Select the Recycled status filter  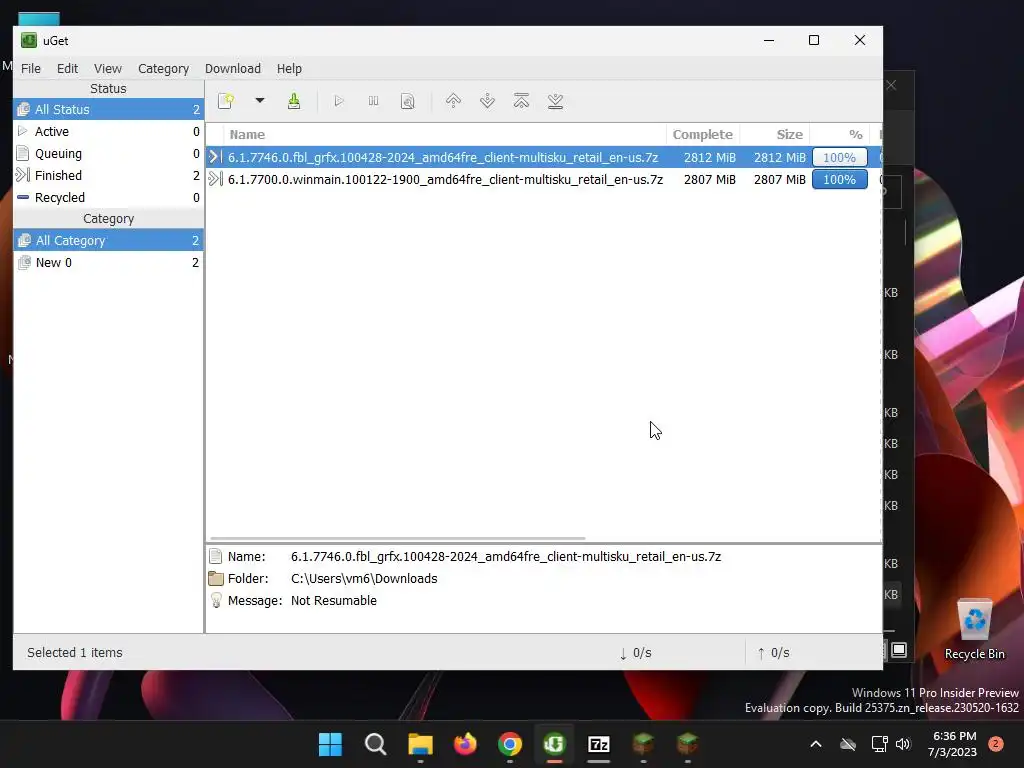click(x=108, y=197)
